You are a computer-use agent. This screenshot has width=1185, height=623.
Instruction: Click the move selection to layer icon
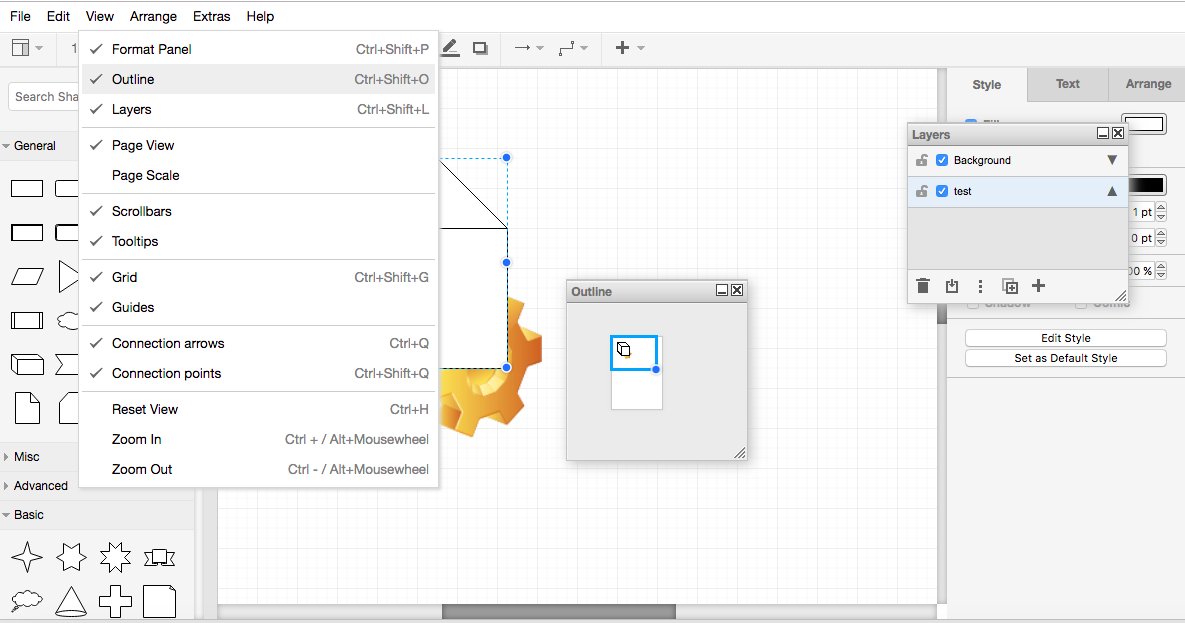[951, 286]
